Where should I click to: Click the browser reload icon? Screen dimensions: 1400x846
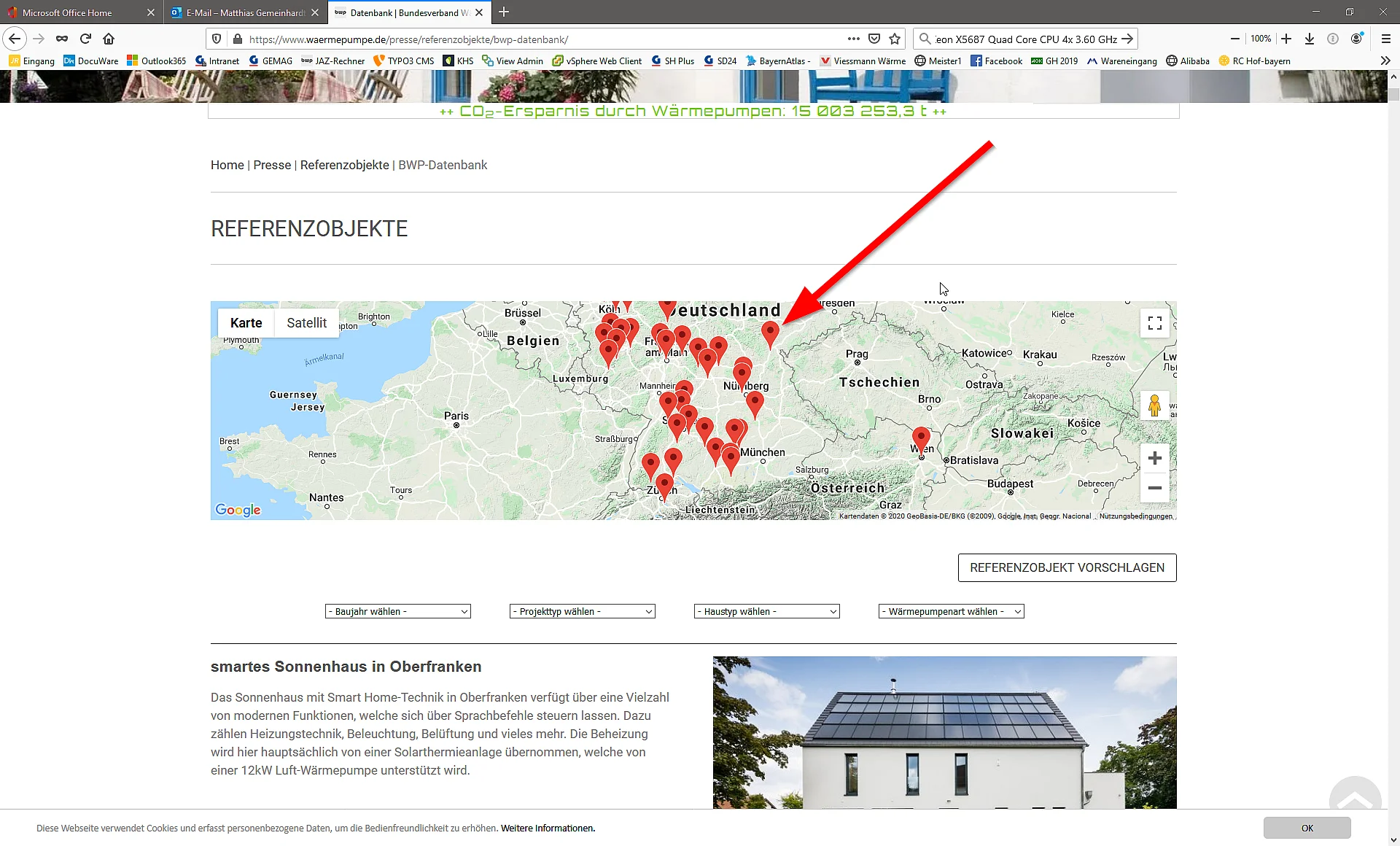pos(85,39)
